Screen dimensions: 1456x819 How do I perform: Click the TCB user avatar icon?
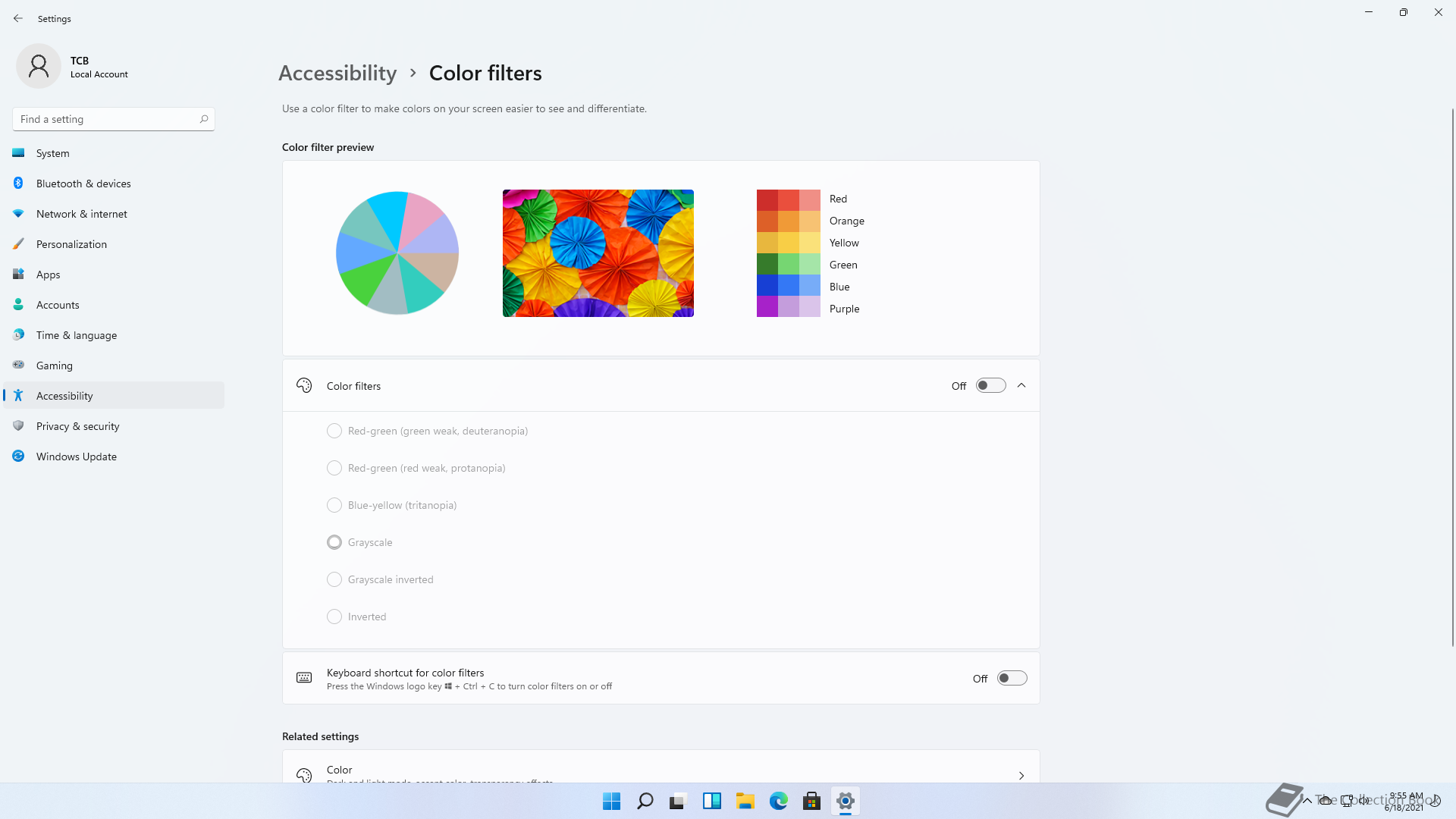[39, 66]
